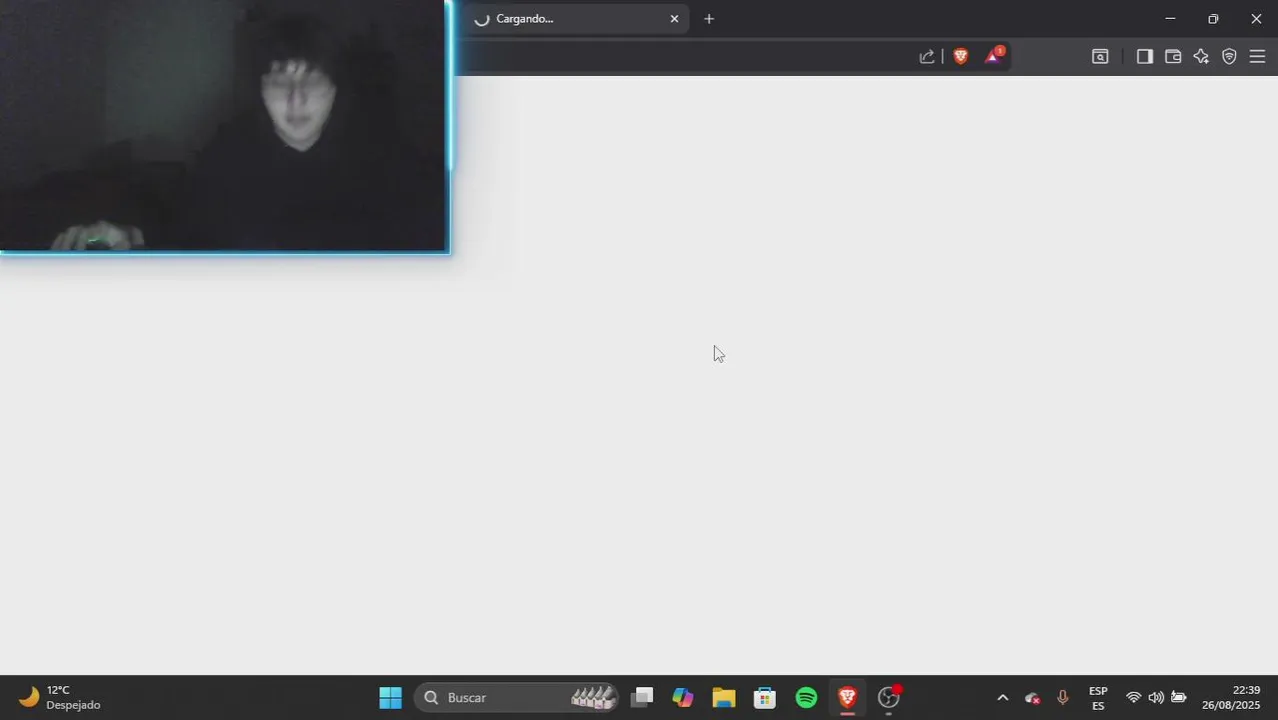Expand the hidden system tray icons chevron

(x=1003, y=698)
